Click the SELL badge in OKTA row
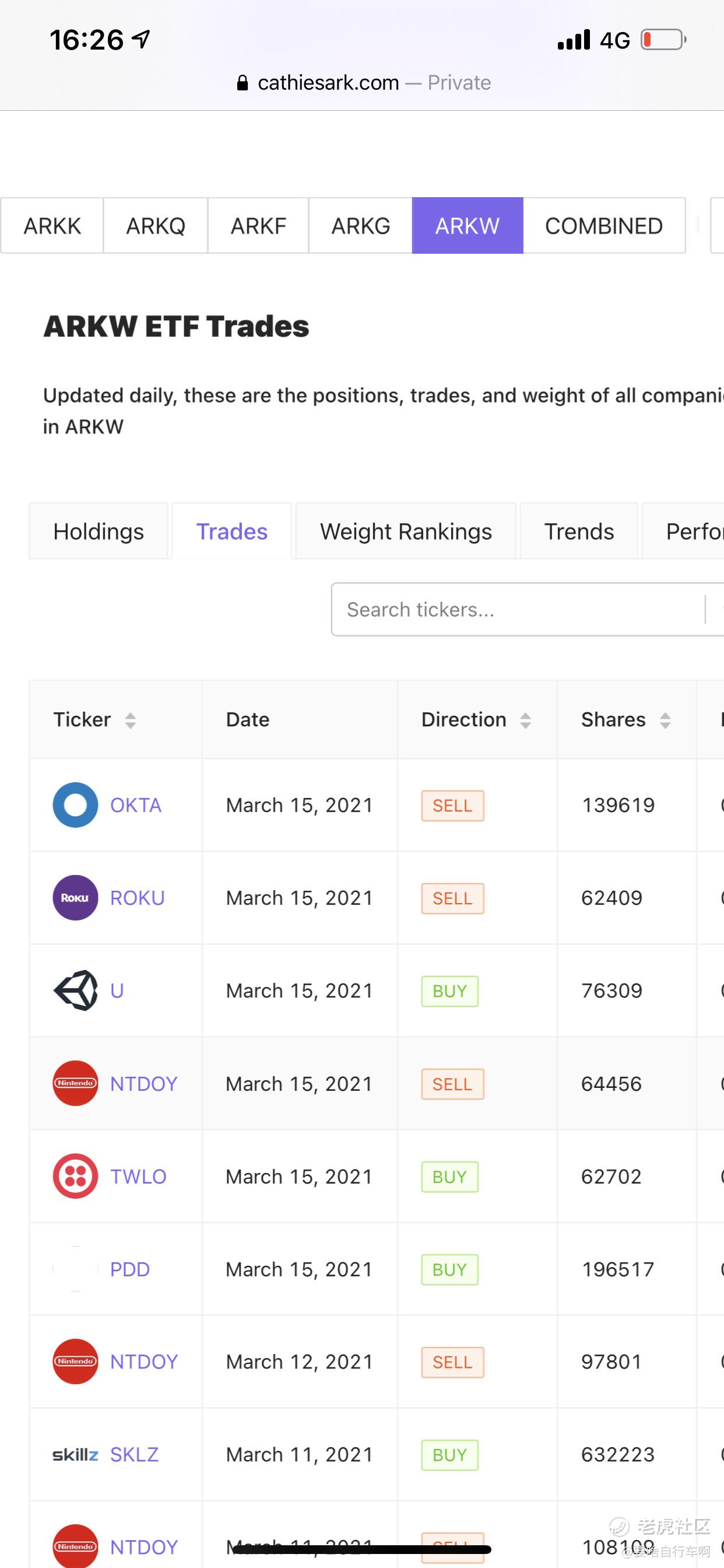This screenshot has width=724, height=1568. click(x=453, y=806)
